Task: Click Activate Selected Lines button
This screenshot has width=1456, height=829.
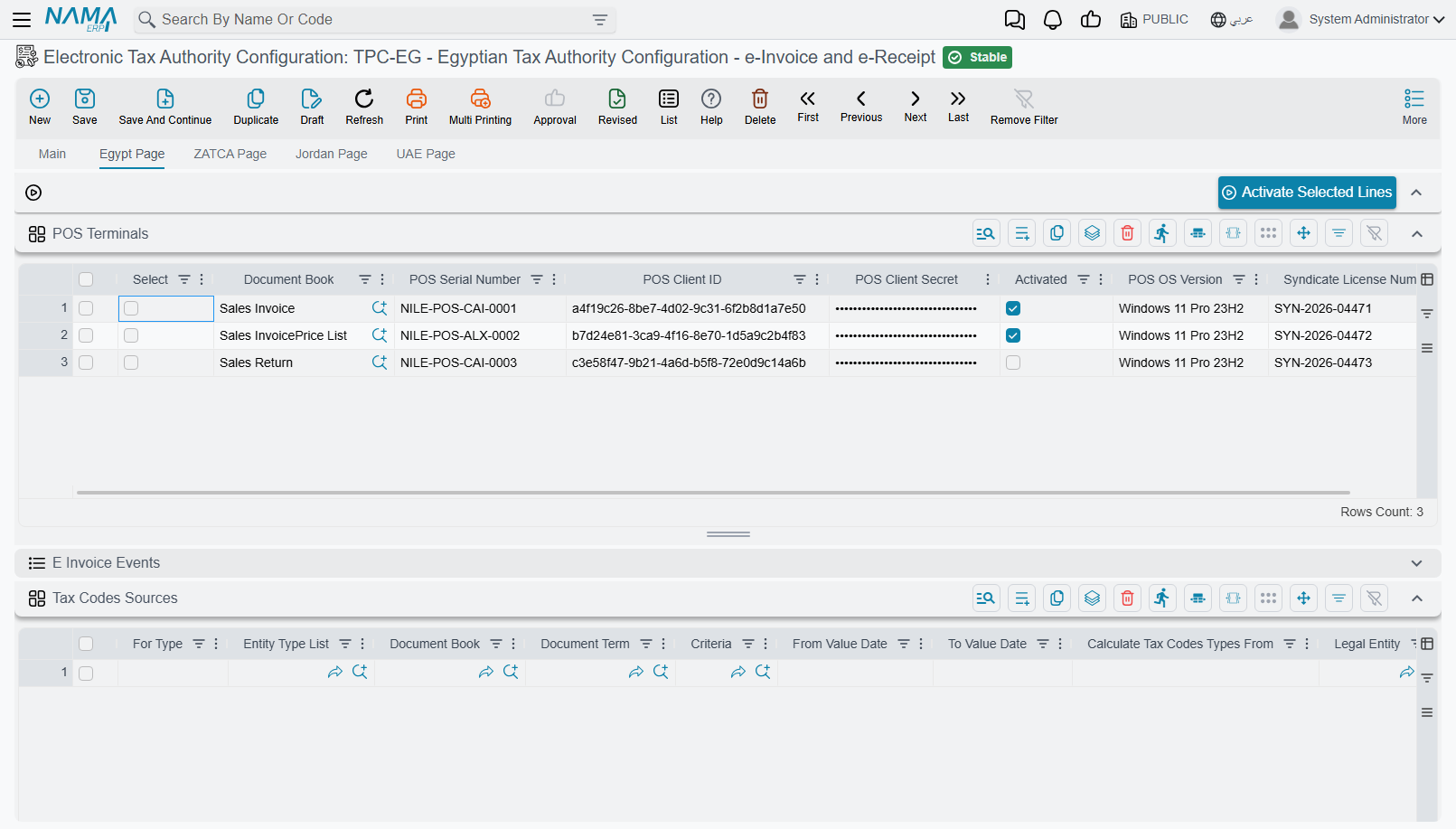Action: (1307, 193)
